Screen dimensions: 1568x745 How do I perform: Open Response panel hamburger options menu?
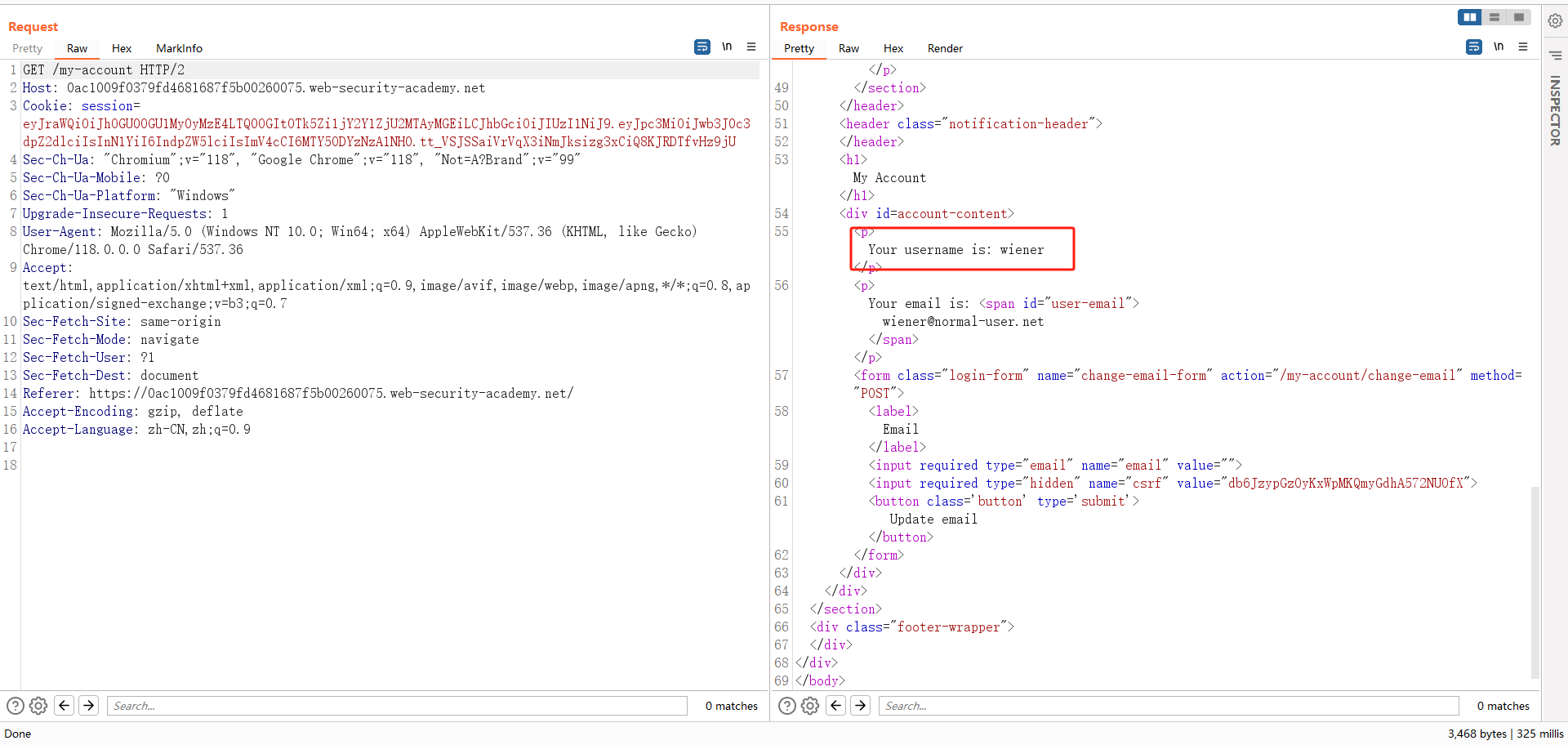point(1523,47)
